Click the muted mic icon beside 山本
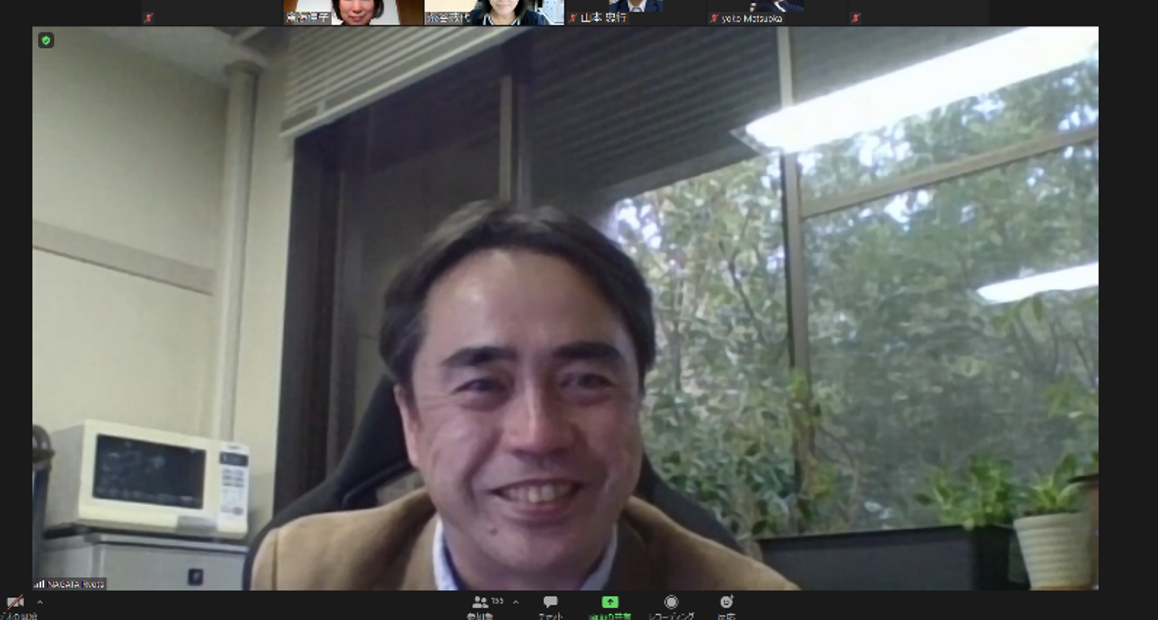The width and height of the screenshot is (1158, 620). (573, 18)
